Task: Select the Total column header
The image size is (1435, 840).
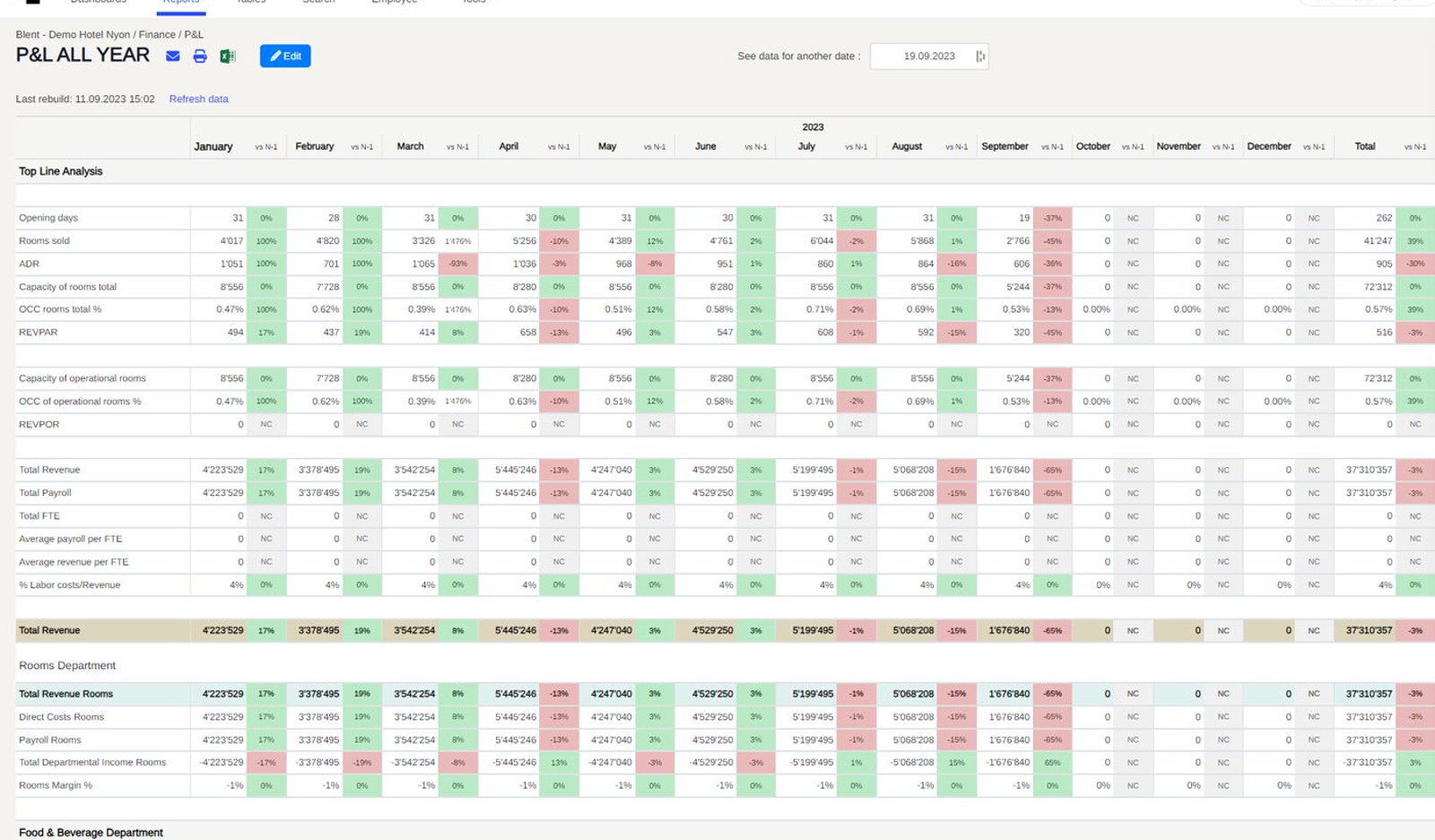Action: pos(1365,146)
